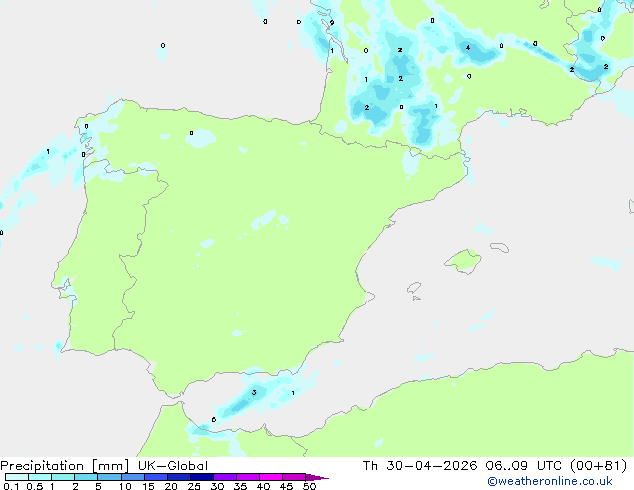This screenshot has height=490, width=634.
Task: Click the "3" precipitation value near Gibraltar
Action: coord(254,392)
